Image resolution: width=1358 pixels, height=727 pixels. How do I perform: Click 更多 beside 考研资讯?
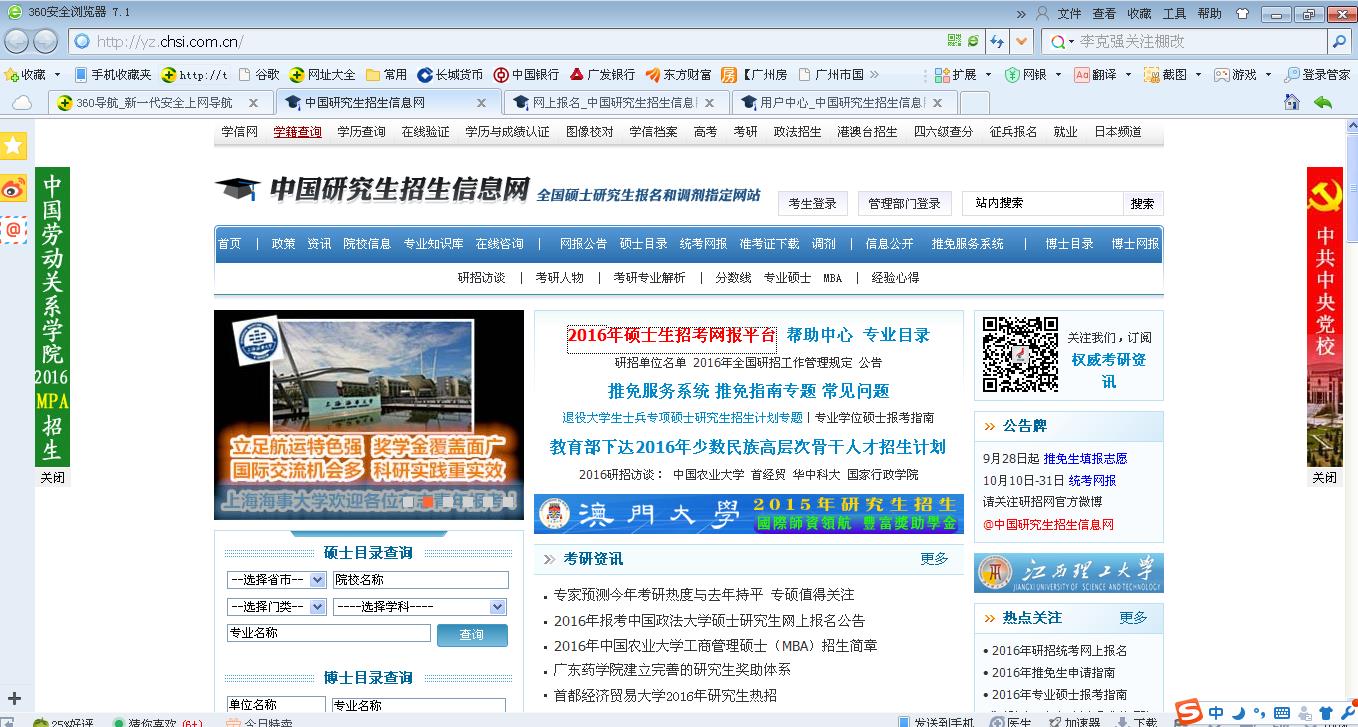[x=934, y=559]
